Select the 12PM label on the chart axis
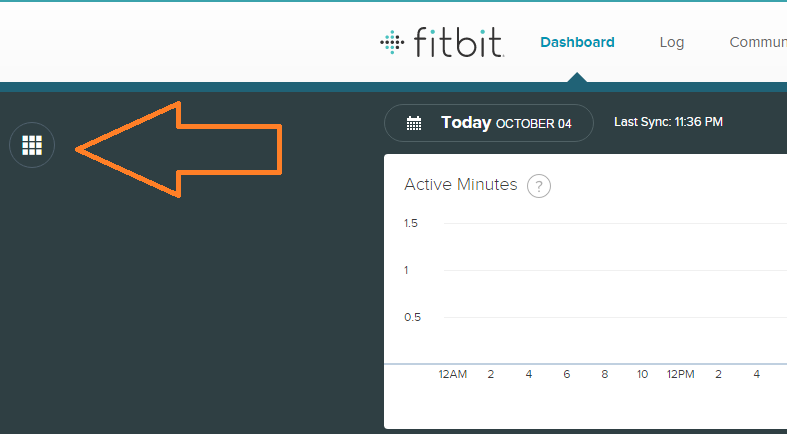Screen dimensions: 787x434 pos(680,374)
